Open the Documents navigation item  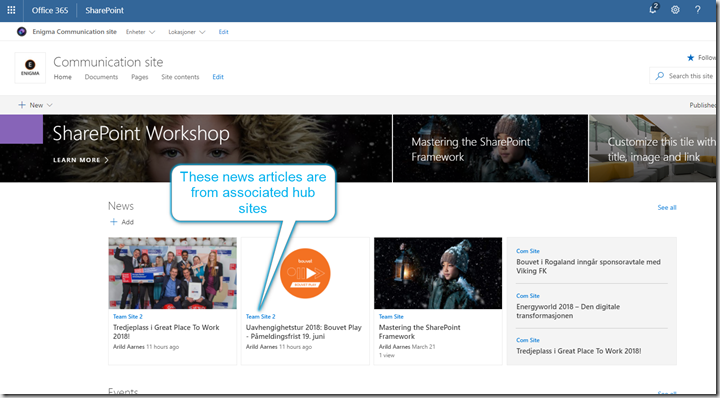(x=101, y=77)
